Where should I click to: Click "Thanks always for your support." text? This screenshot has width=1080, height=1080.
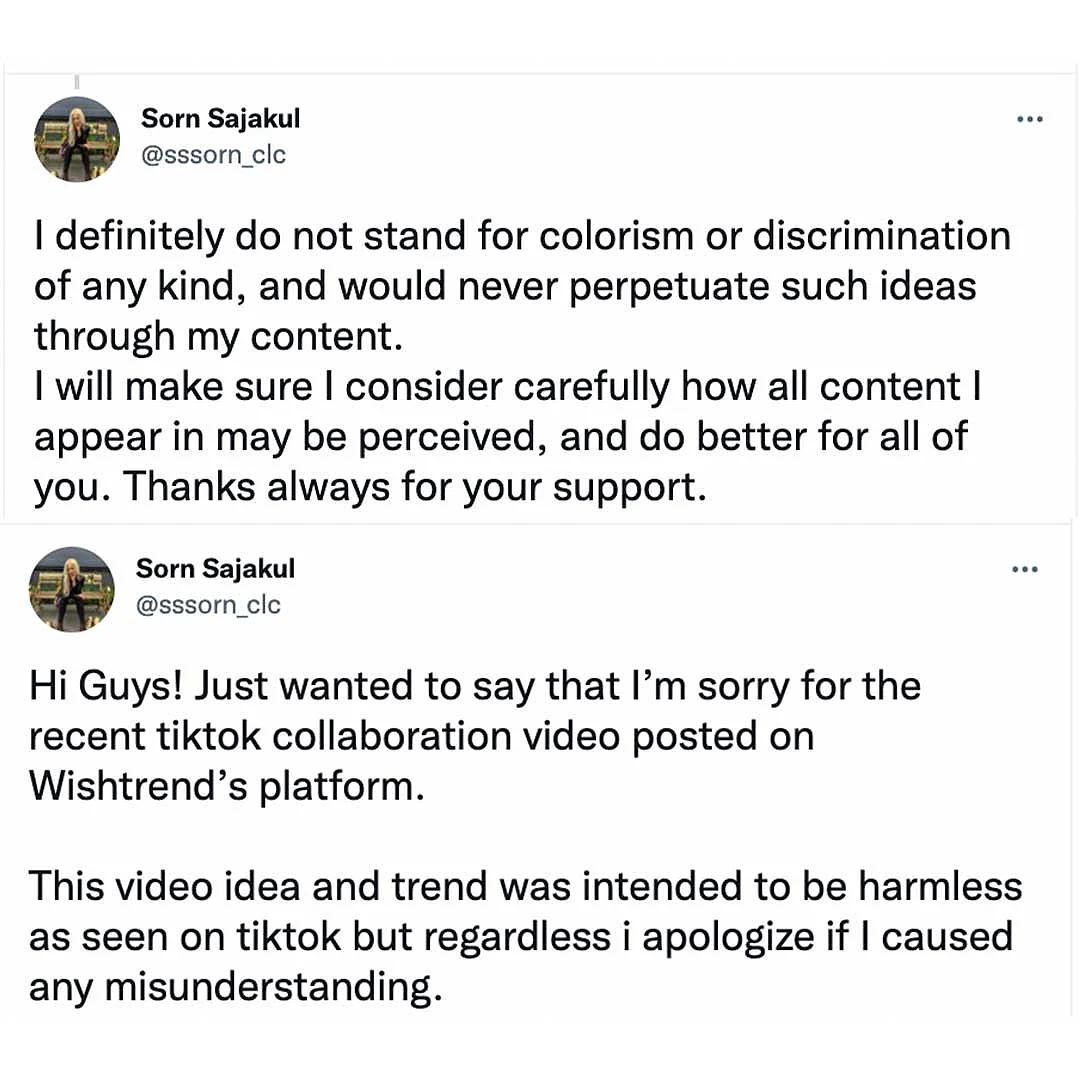click(x=415, y=488)
